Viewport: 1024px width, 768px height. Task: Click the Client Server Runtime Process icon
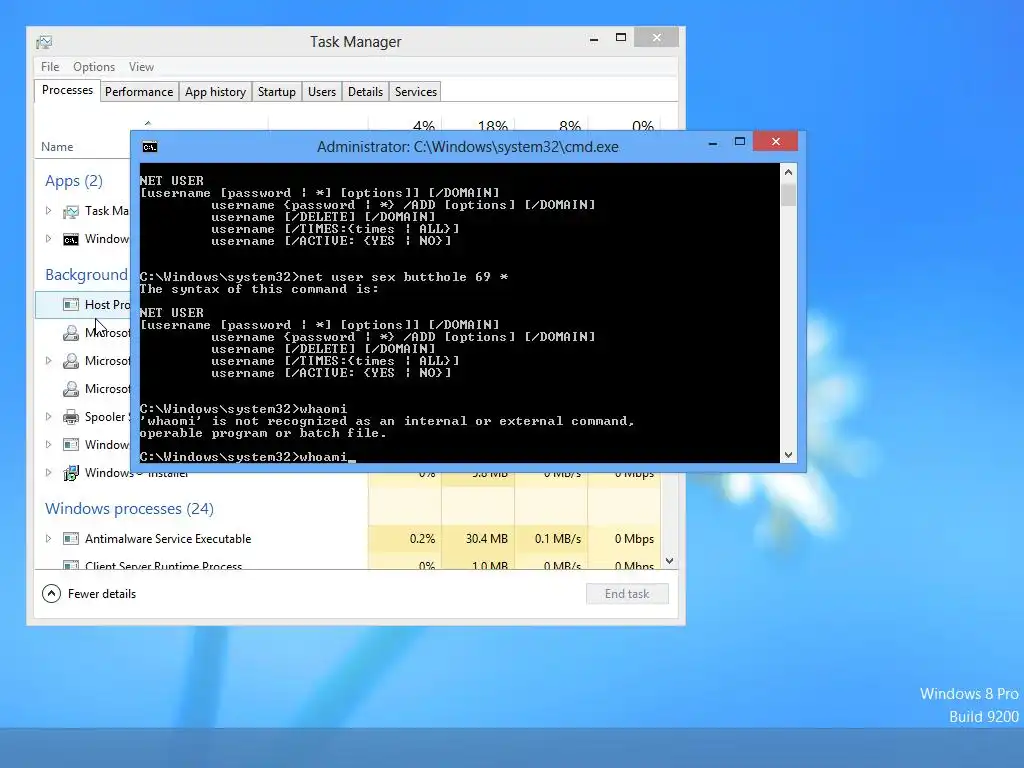click(x=71, y=565)
